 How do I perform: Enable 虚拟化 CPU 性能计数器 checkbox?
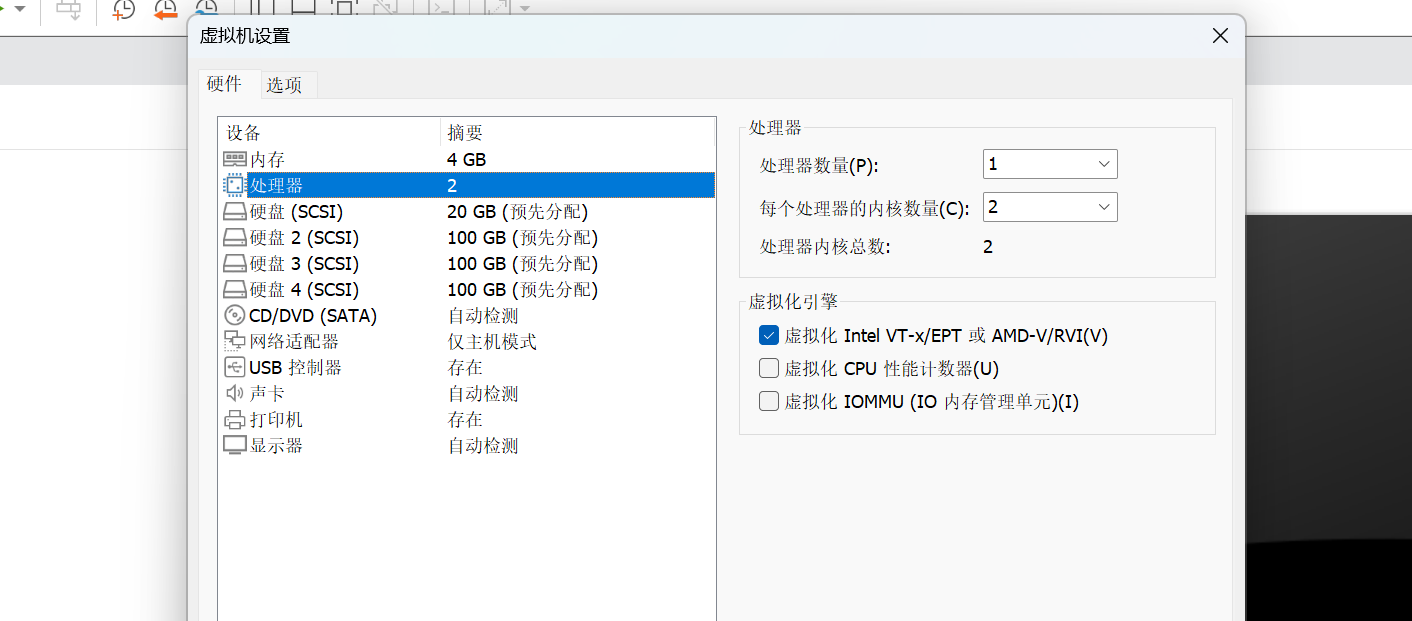tap(768, 369)
